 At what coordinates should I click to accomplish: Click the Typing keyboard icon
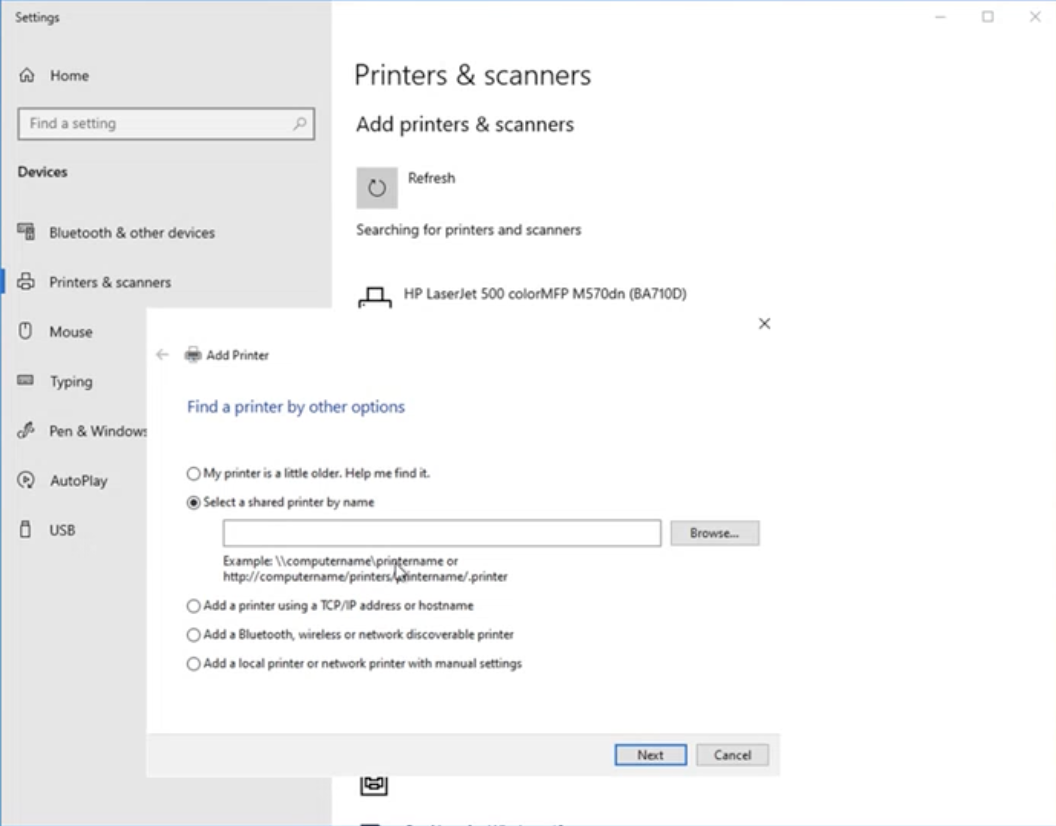coord(27,381)
